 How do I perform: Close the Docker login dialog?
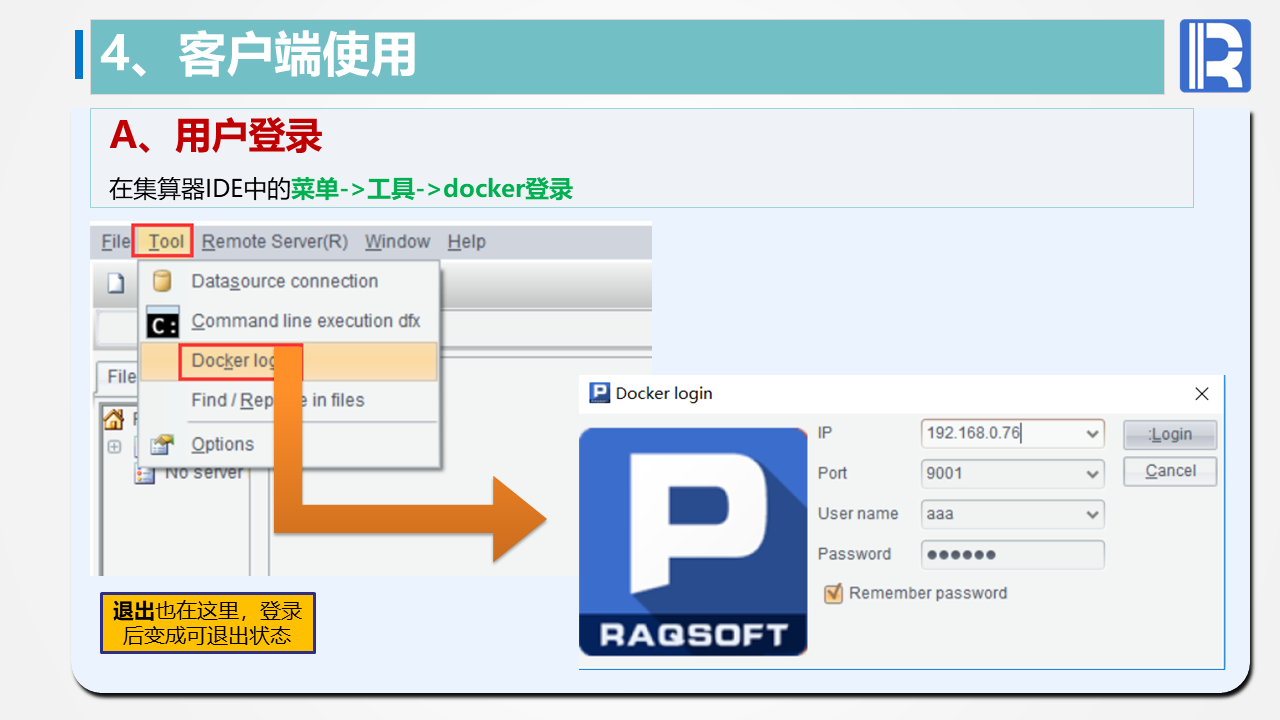coord(1202,394)
